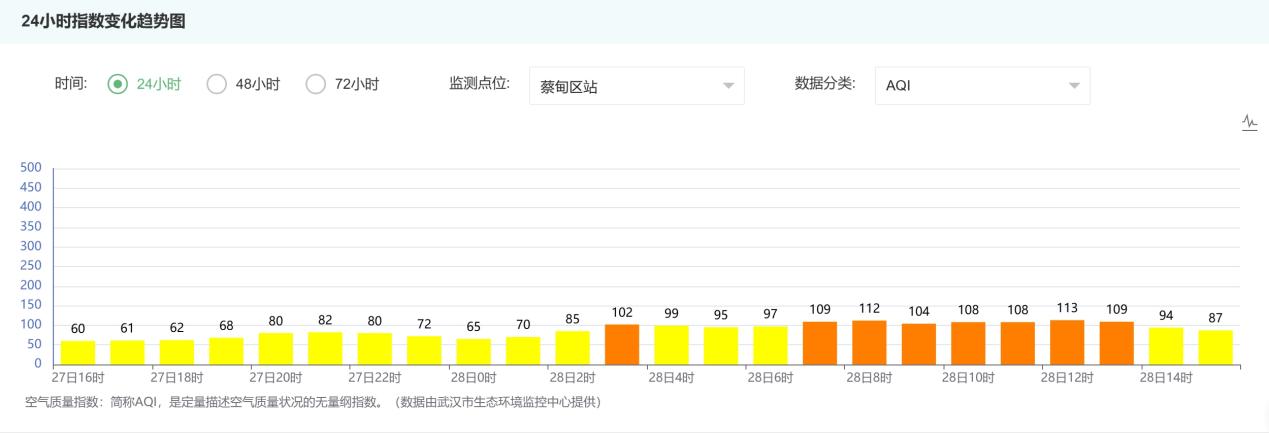Click the yellow bar with value 72
This screenshot has width=1269, height=433.
click(x=424, y=351)
